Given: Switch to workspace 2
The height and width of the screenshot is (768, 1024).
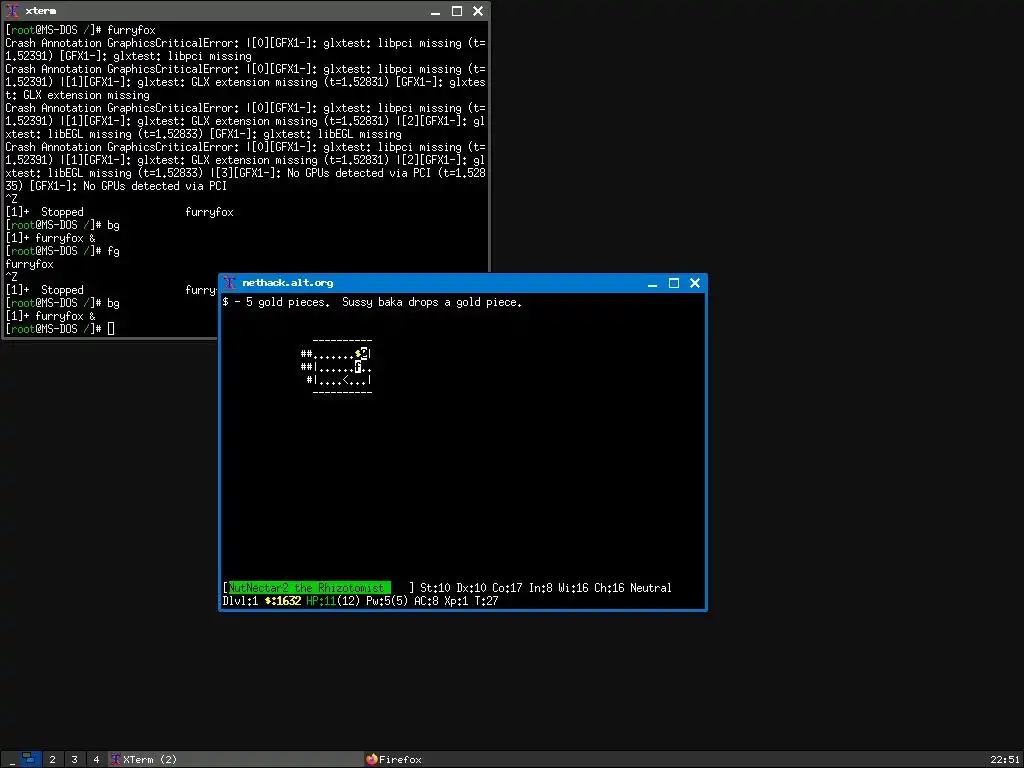Looking at the screenshot, I should point(52,760).
